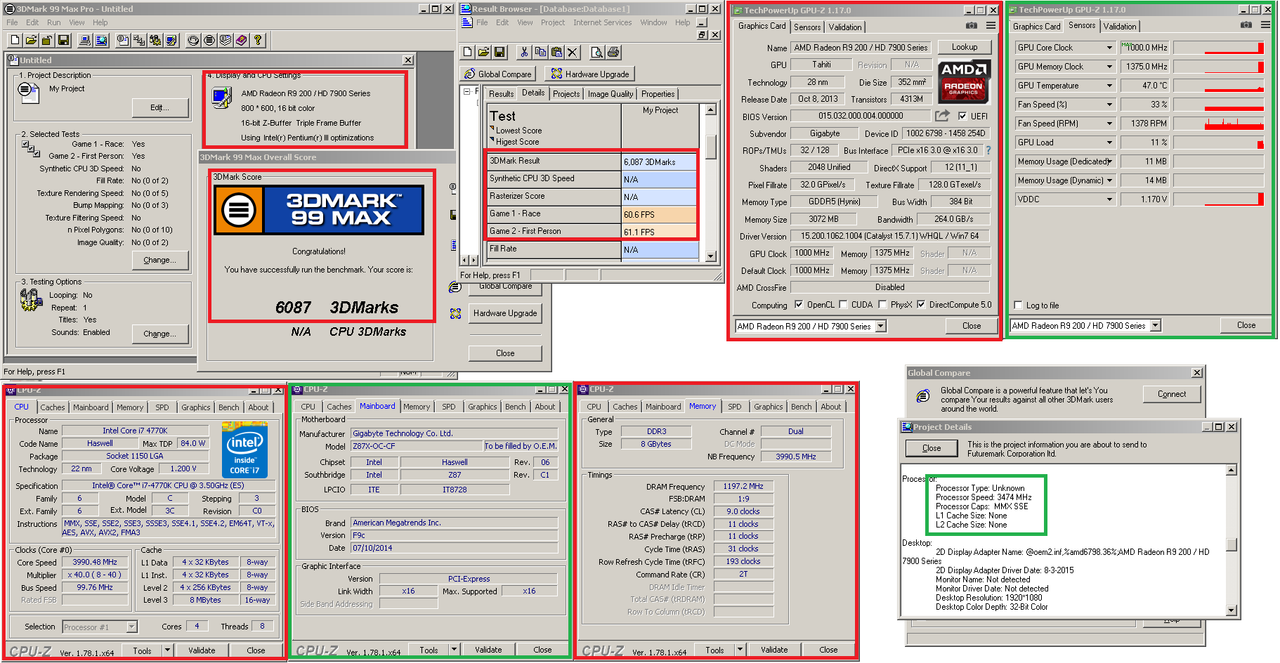
Task: Click Open folder icon in Result Browser toolbar
Action: click(x=483, y=52)
